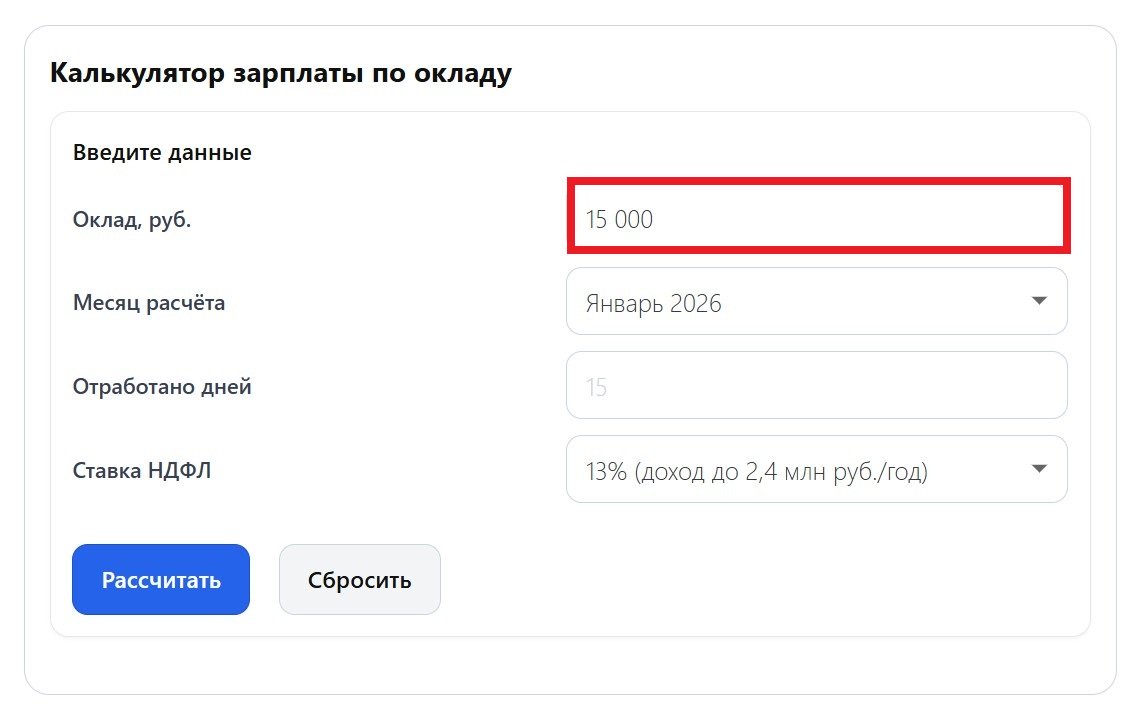Activate the blue Рассчитать calculation button
Viewport: 1139px width, 722px height.
(x=160, y=579)
